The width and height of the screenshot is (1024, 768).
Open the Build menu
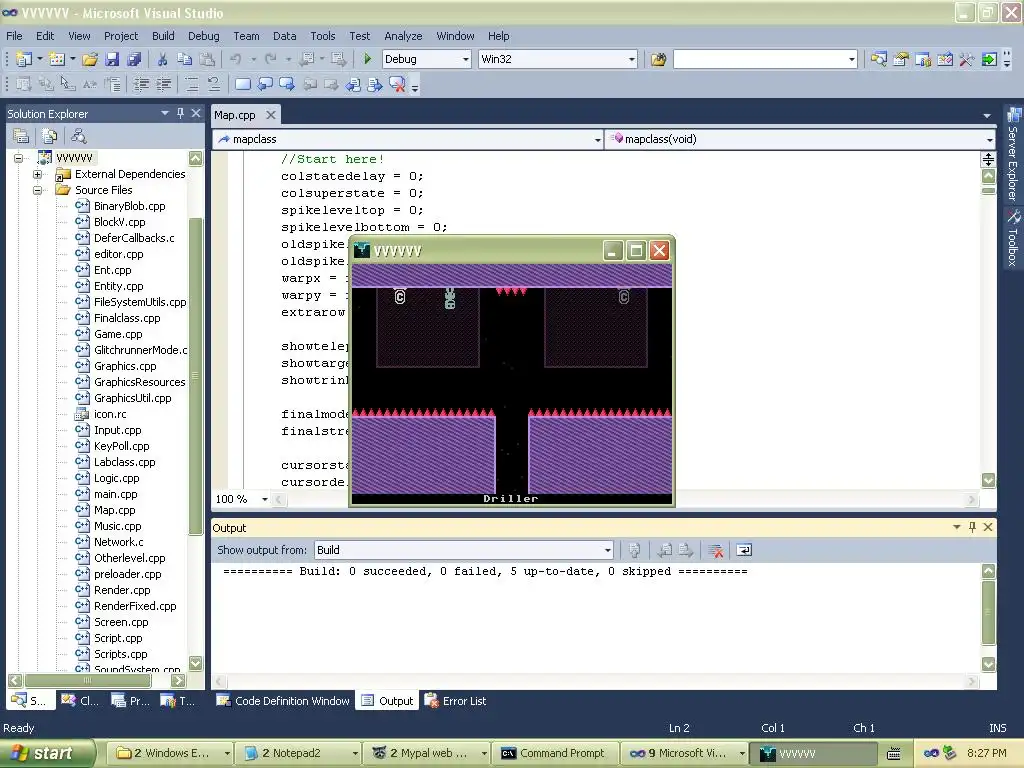tap(163, 36)
